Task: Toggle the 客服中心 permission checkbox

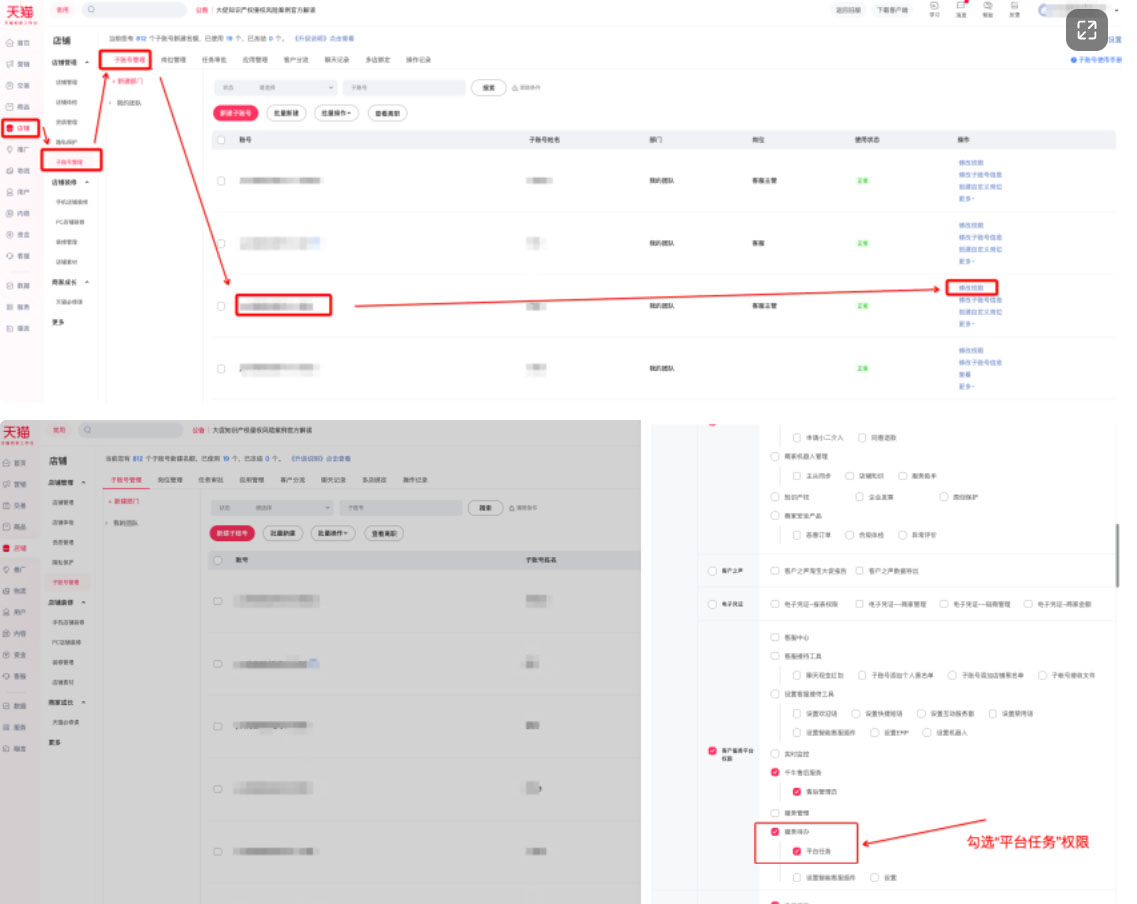Action: (774, 637)
